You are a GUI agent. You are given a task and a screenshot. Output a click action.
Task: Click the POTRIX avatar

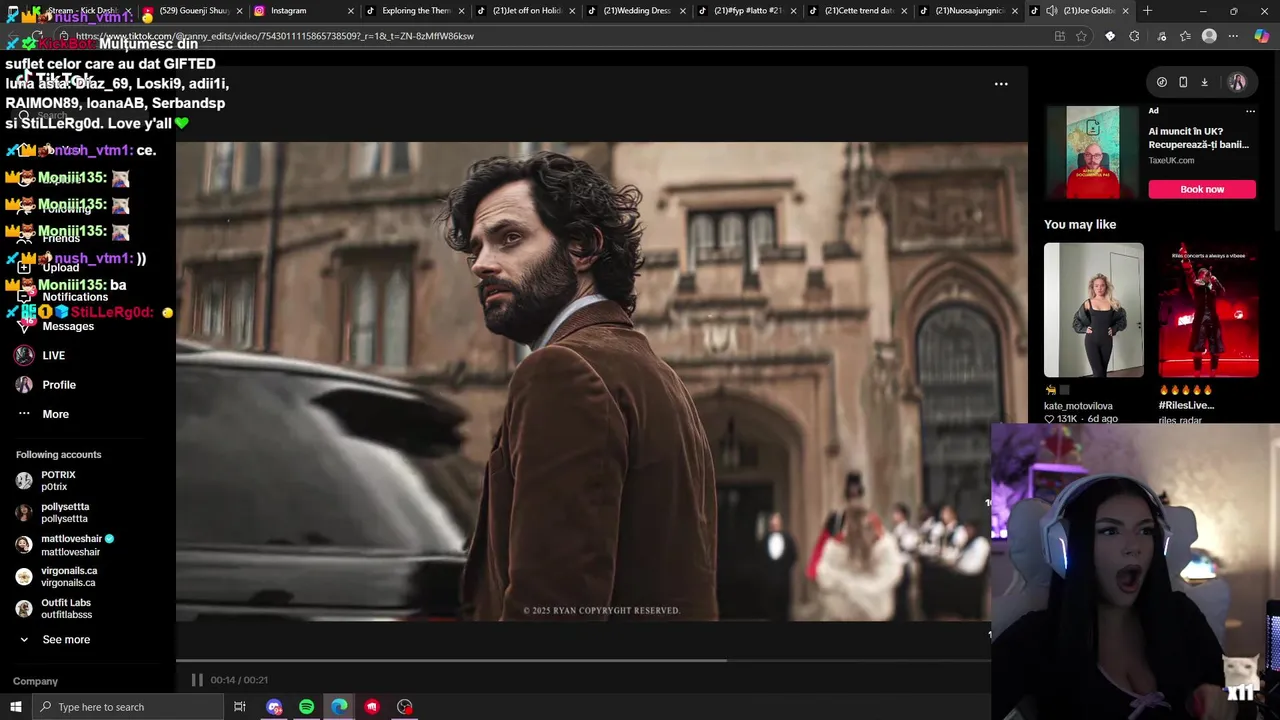coord(24,481)
